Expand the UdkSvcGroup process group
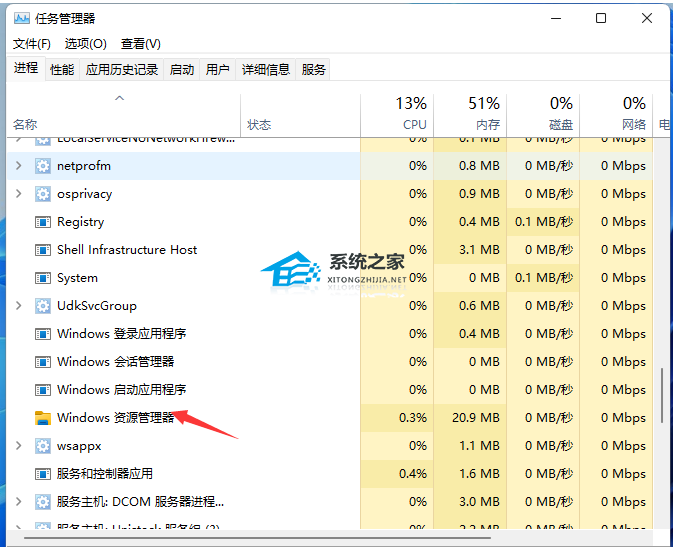 coord(18,305)
